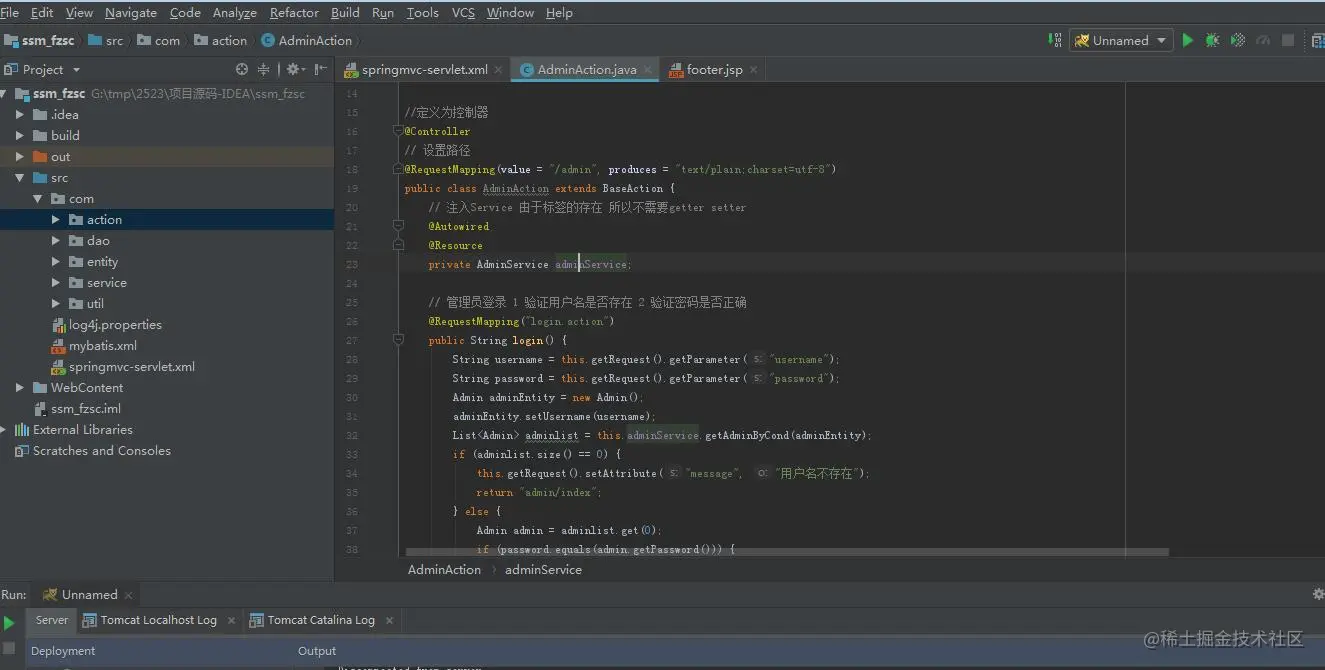Image resolution: width=1325 pixels, height=670 pixels.
Task: Click Stop square in Run panel sidebar
Action: 9,648
